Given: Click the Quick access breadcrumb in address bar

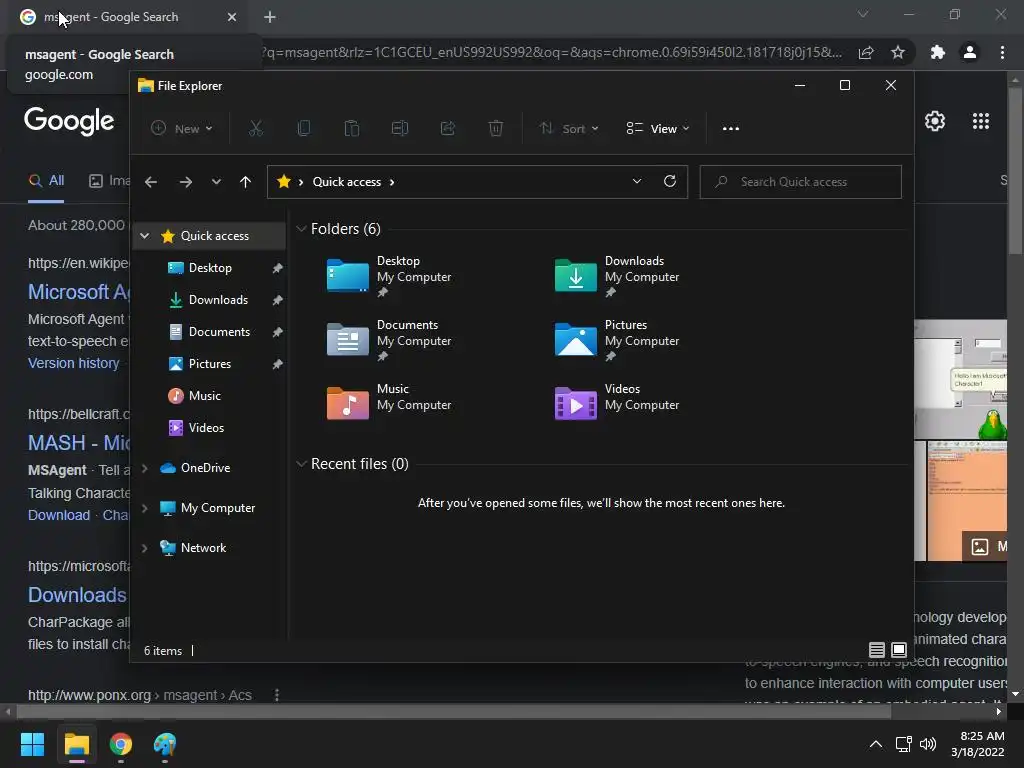Looking at the screenshot, I should [347, 182].
